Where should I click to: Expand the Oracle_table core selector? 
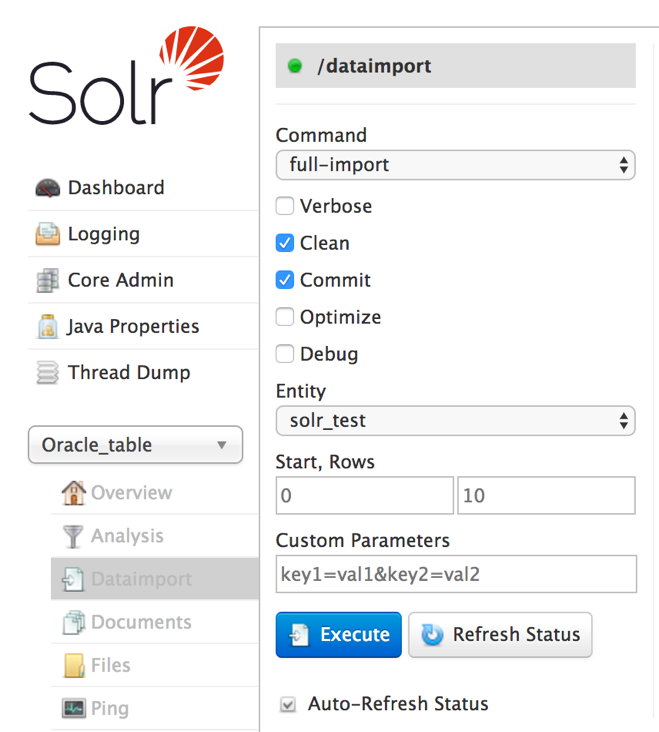[135, 445]
